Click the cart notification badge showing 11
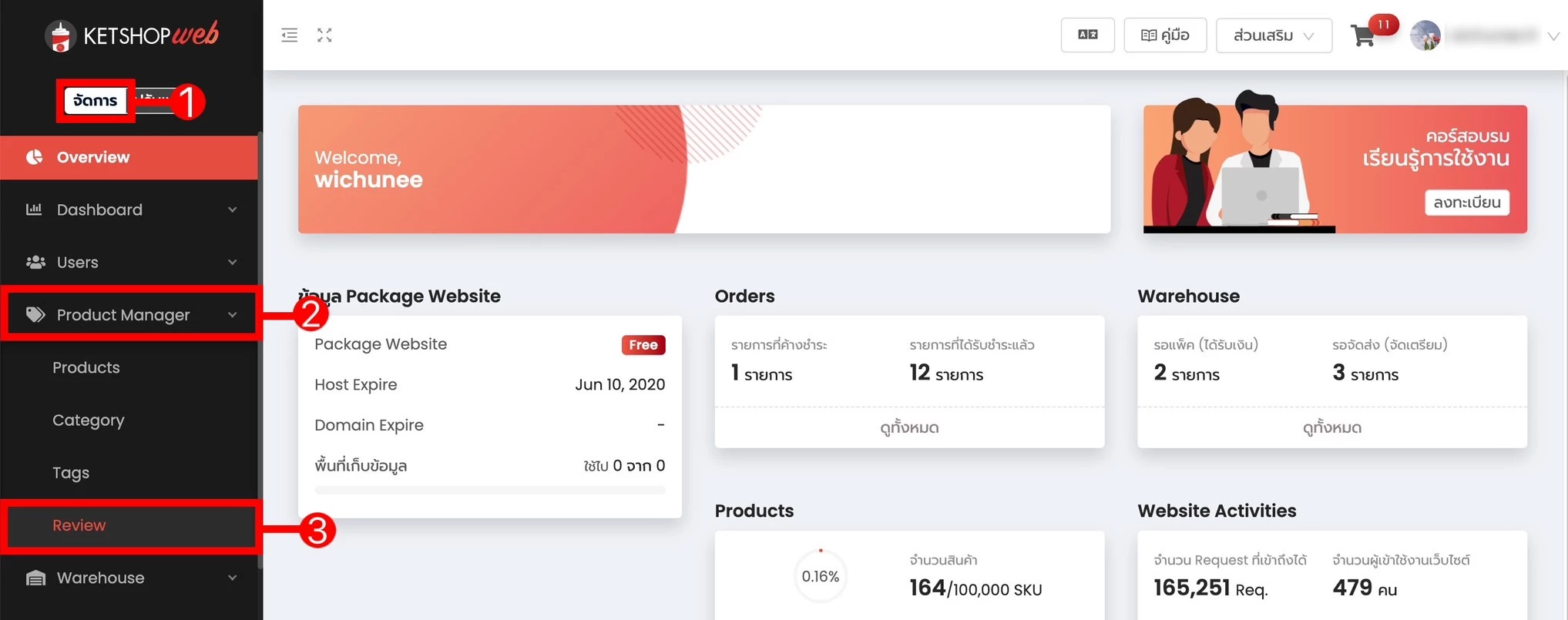 coord(1384,25)
